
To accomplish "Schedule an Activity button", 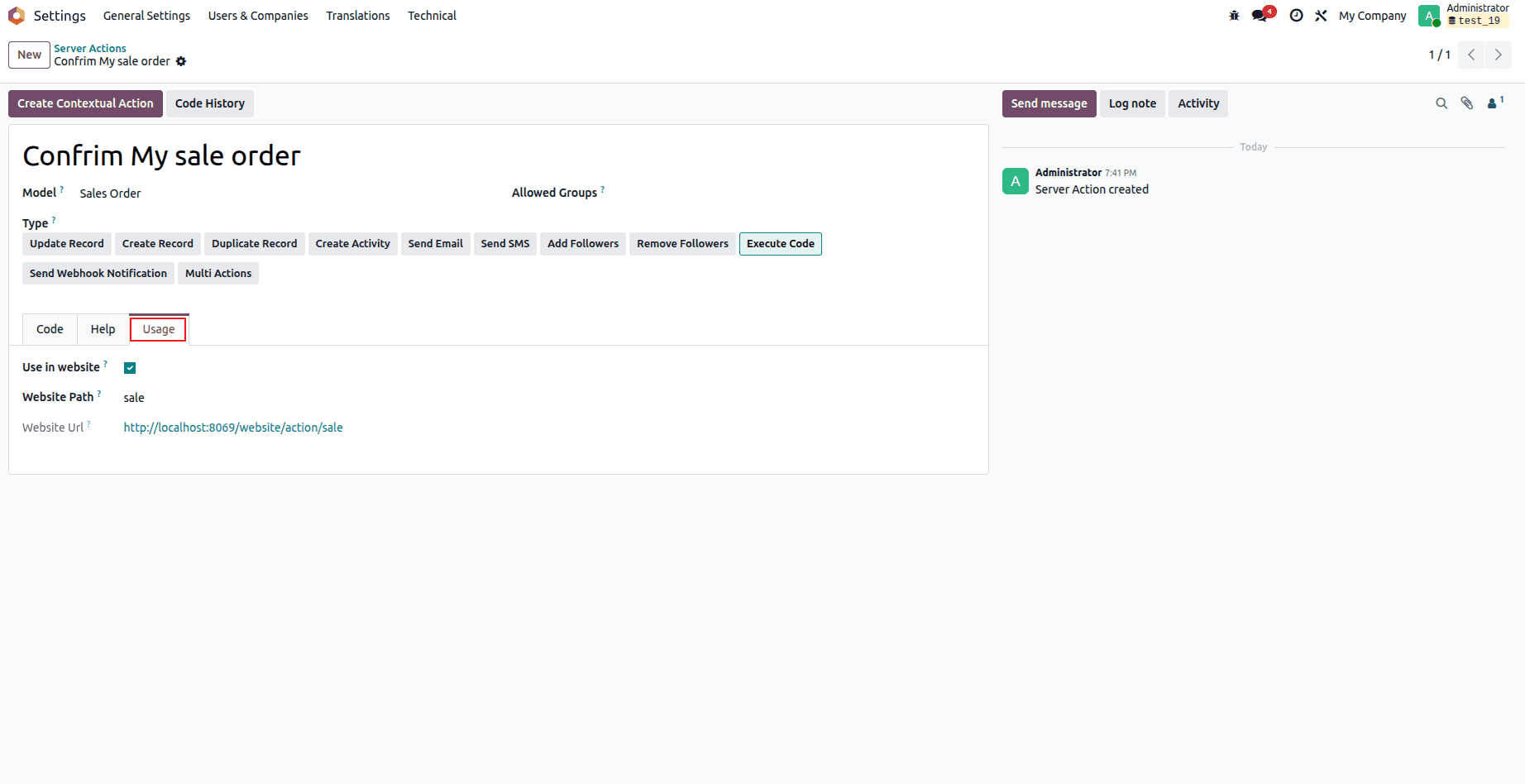I will tap(1198, 103).
